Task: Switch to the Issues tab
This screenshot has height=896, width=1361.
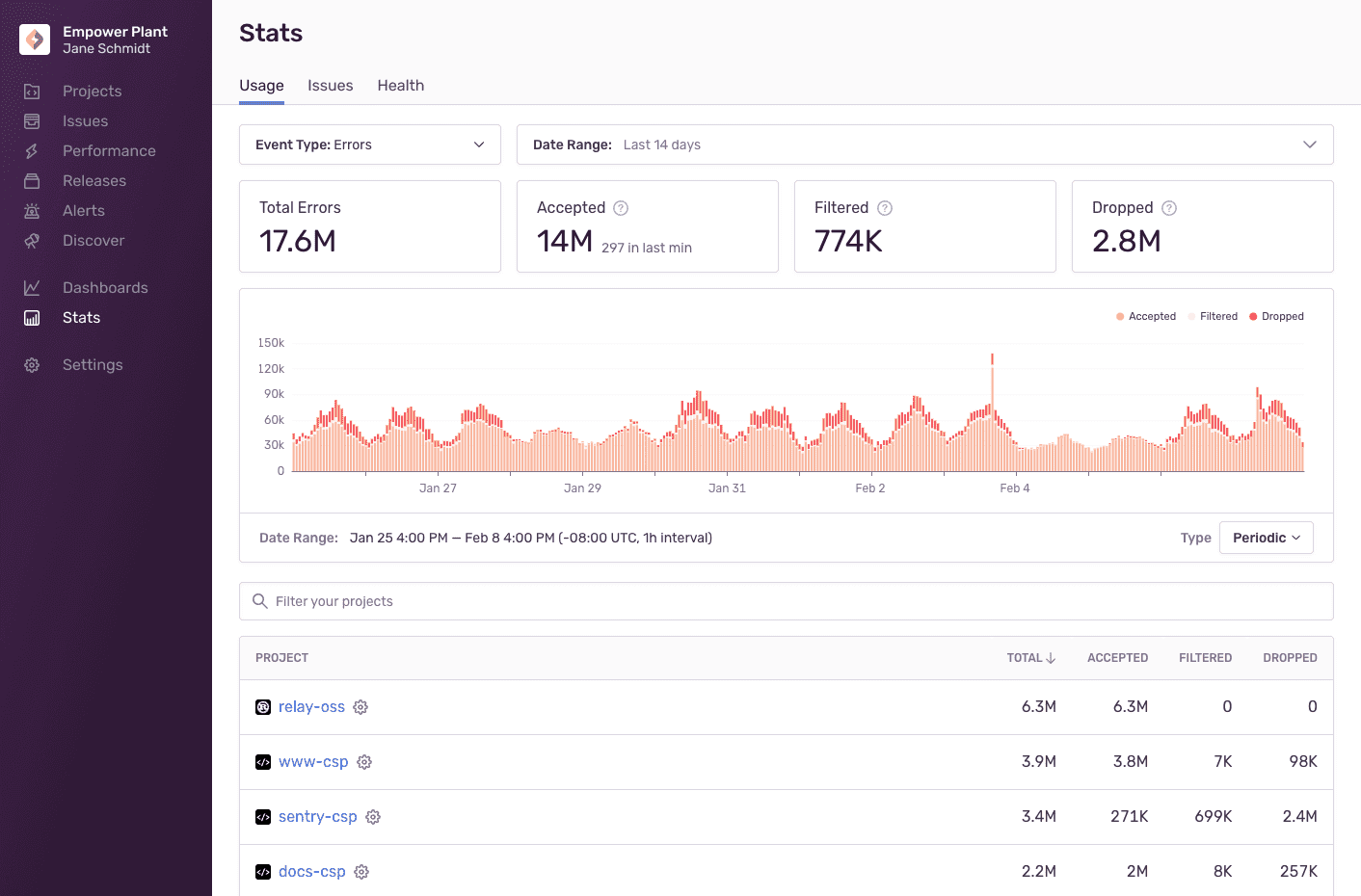Action: point(330,85)
